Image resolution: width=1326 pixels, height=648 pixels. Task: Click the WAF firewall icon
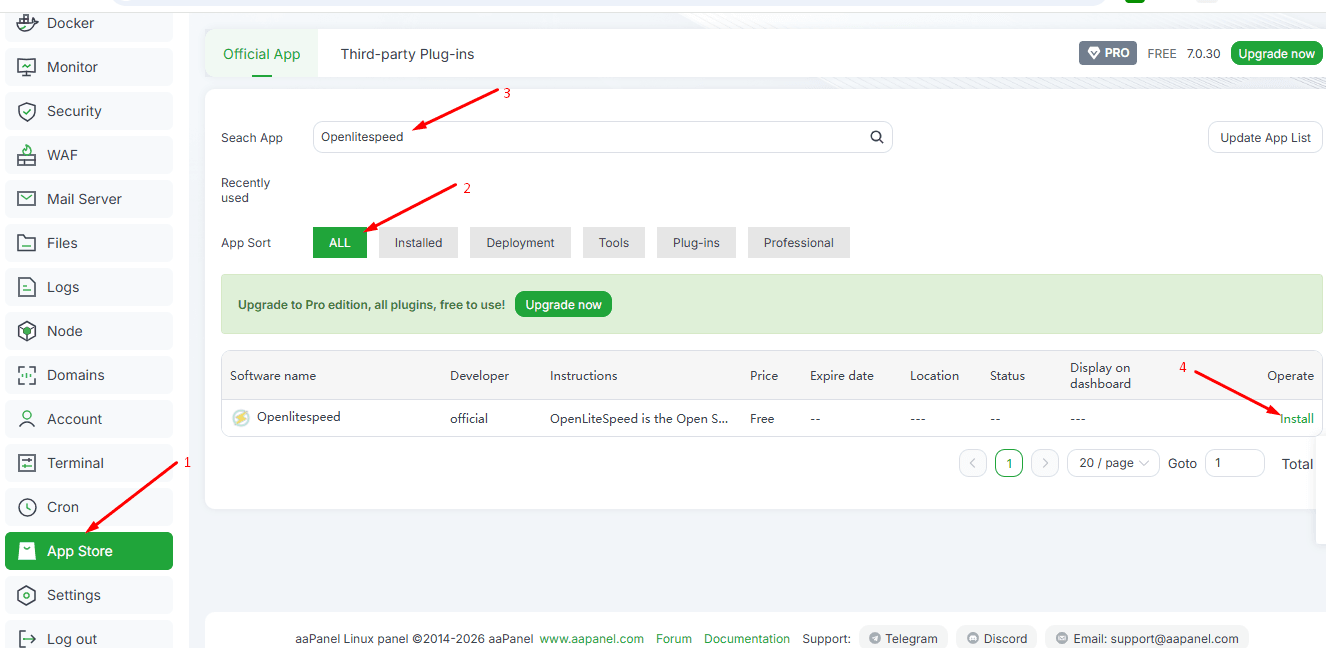(x=27, y=155)
